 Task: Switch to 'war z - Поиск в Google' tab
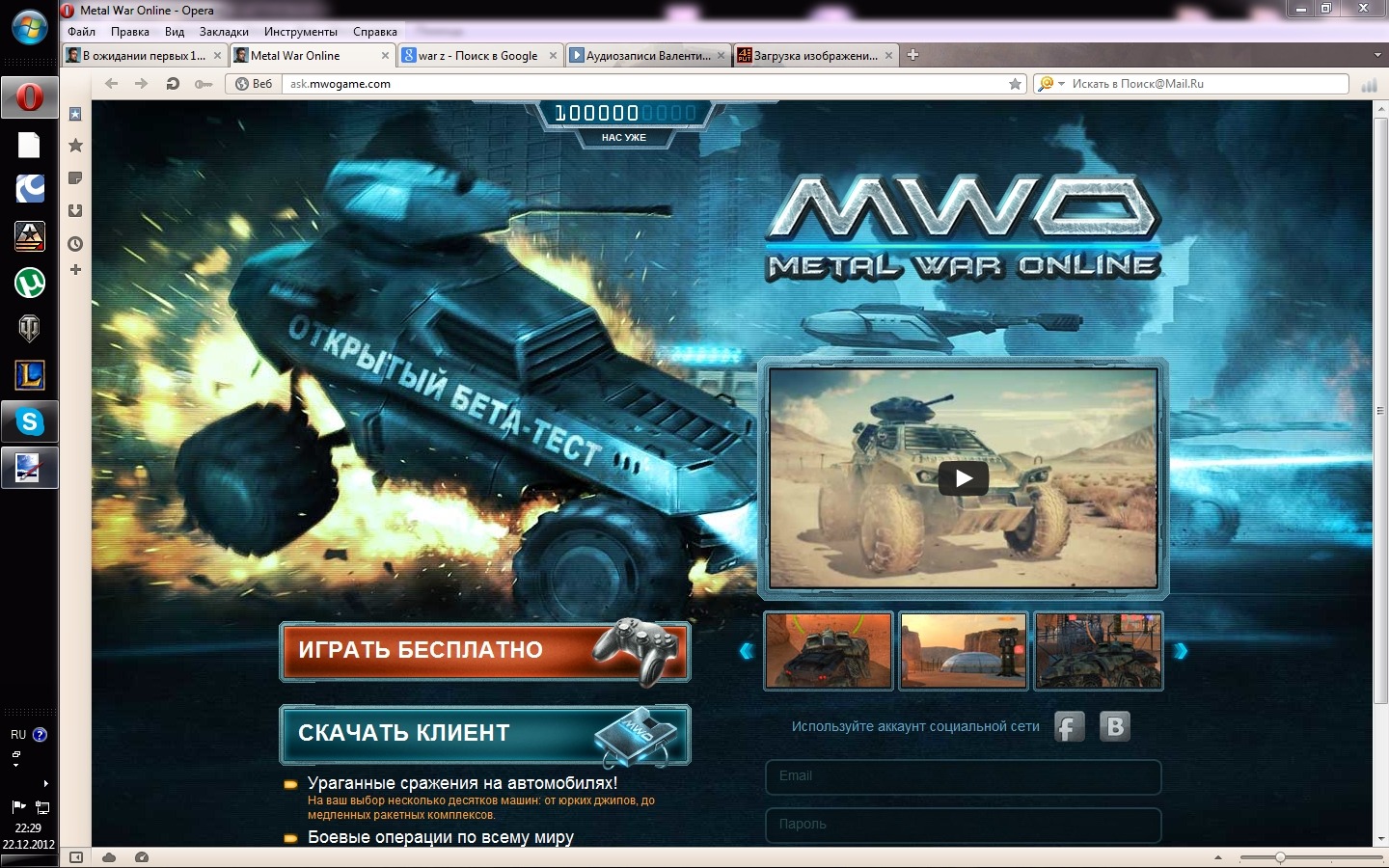(x=478, y=55)
